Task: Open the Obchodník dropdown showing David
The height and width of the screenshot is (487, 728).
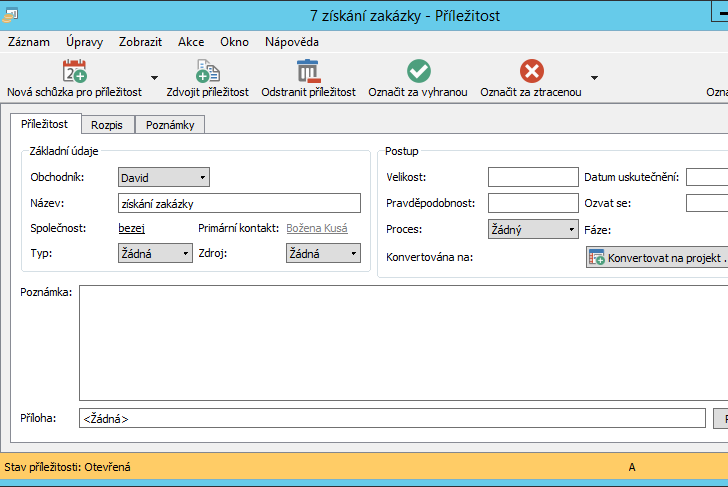Action: [x=164, y=177]
